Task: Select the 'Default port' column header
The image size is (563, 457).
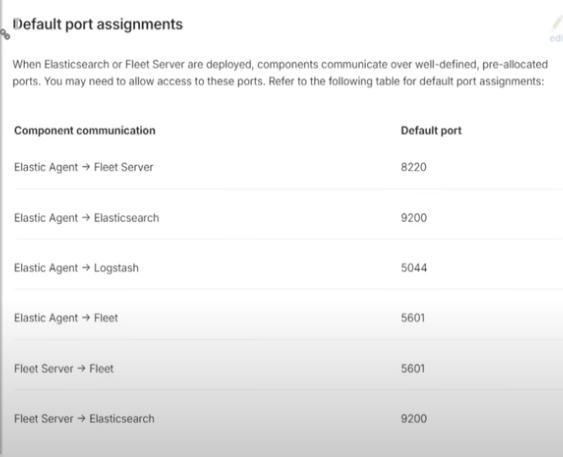Action: [x=431, y=130]
